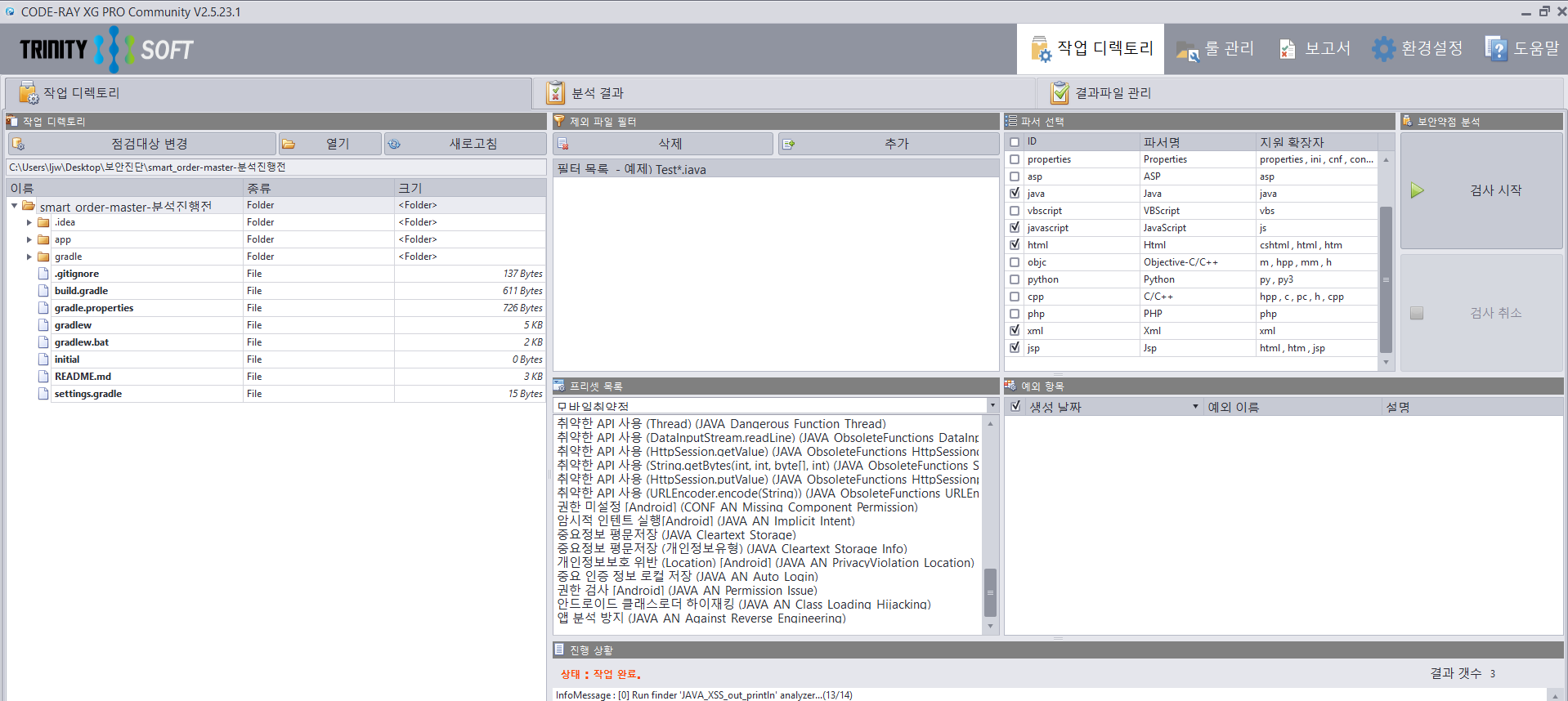Click the gradle folder icon
This screenshot has height=701, width=1568.
click(x=43, y=257)
